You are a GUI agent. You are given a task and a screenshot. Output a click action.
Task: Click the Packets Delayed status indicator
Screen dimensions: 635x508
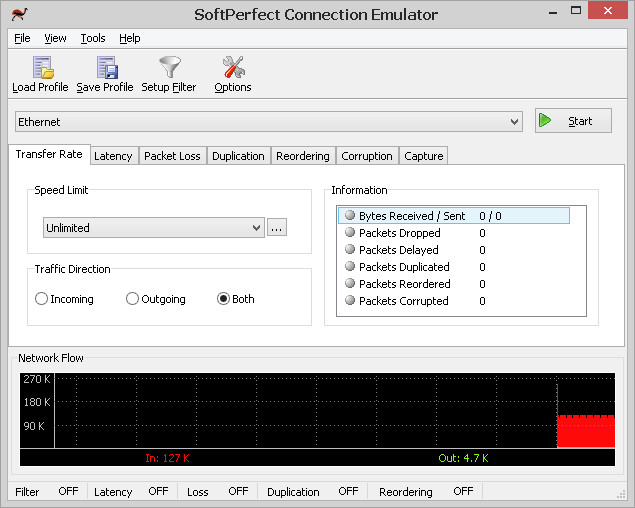point(350,249)
